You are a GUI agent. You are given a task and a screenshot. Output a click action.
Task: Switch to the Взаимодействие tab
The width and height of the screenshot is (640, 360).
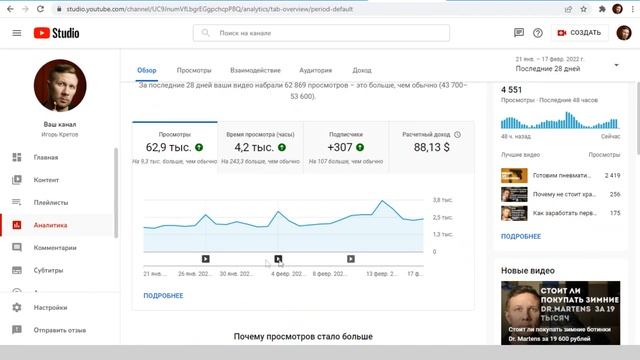pyautogui.click(x=255, y=70)
